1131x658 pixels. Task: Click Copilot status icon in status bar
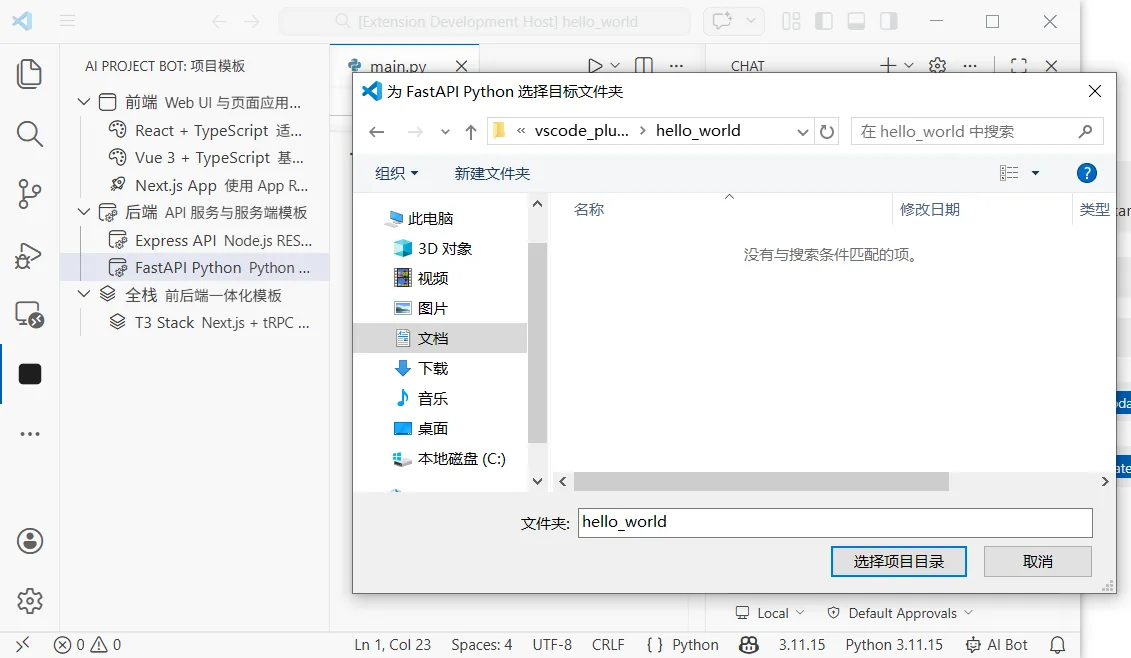tap(749, 644)
